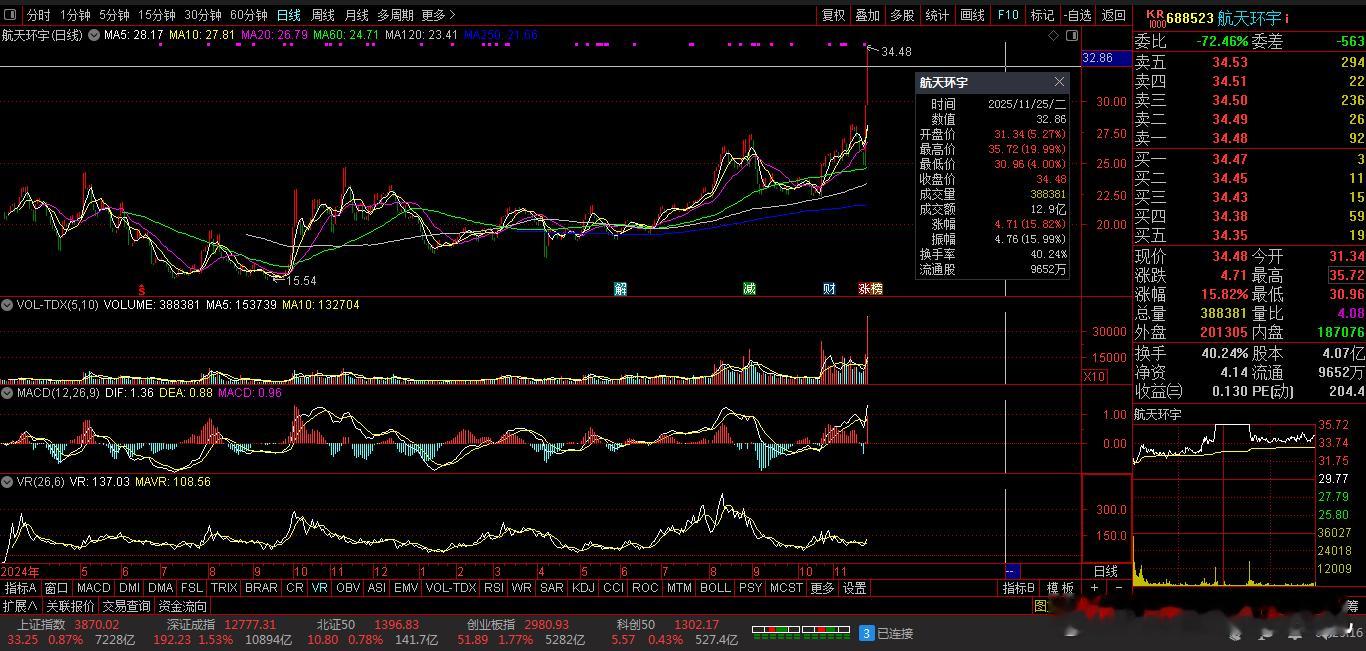This screenshot has width=1366, height=651.
Task: Remove stock via -自选 button
Action: (x=1077, y=15)
